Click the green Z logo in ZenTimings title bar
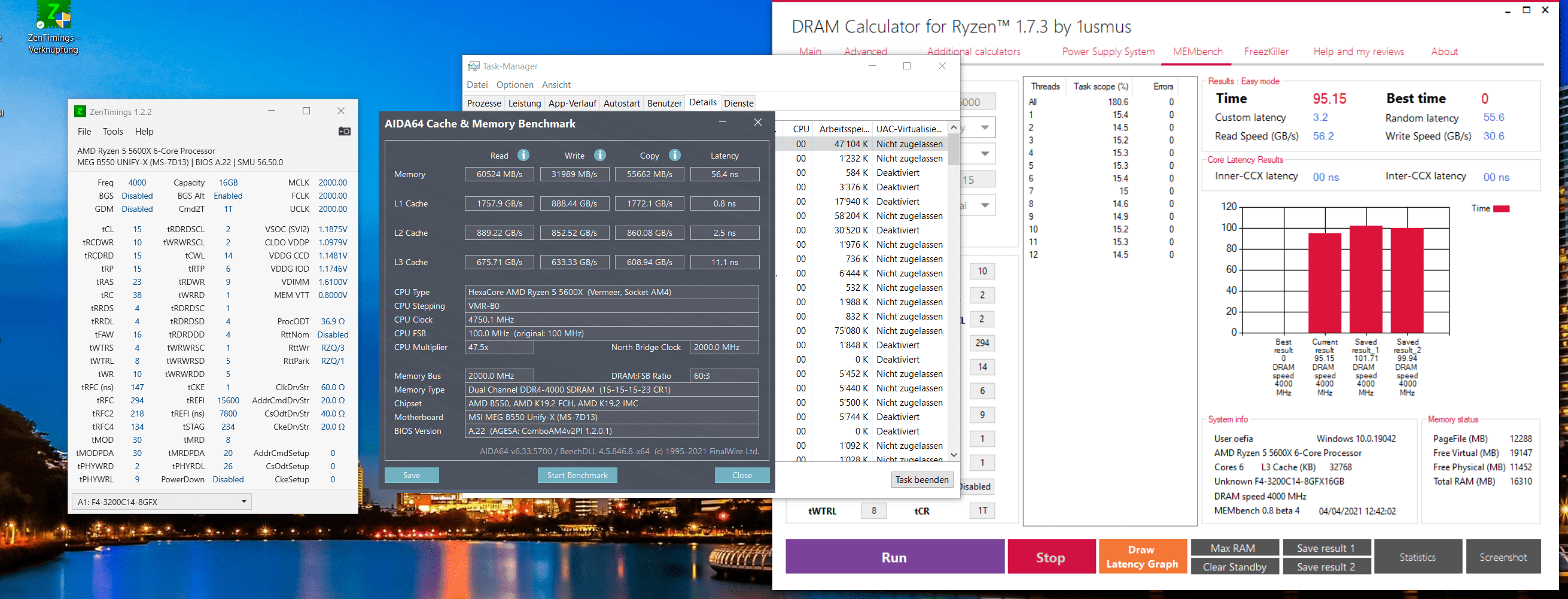Screen dimensions: 1568x599 tap(80, 111)
